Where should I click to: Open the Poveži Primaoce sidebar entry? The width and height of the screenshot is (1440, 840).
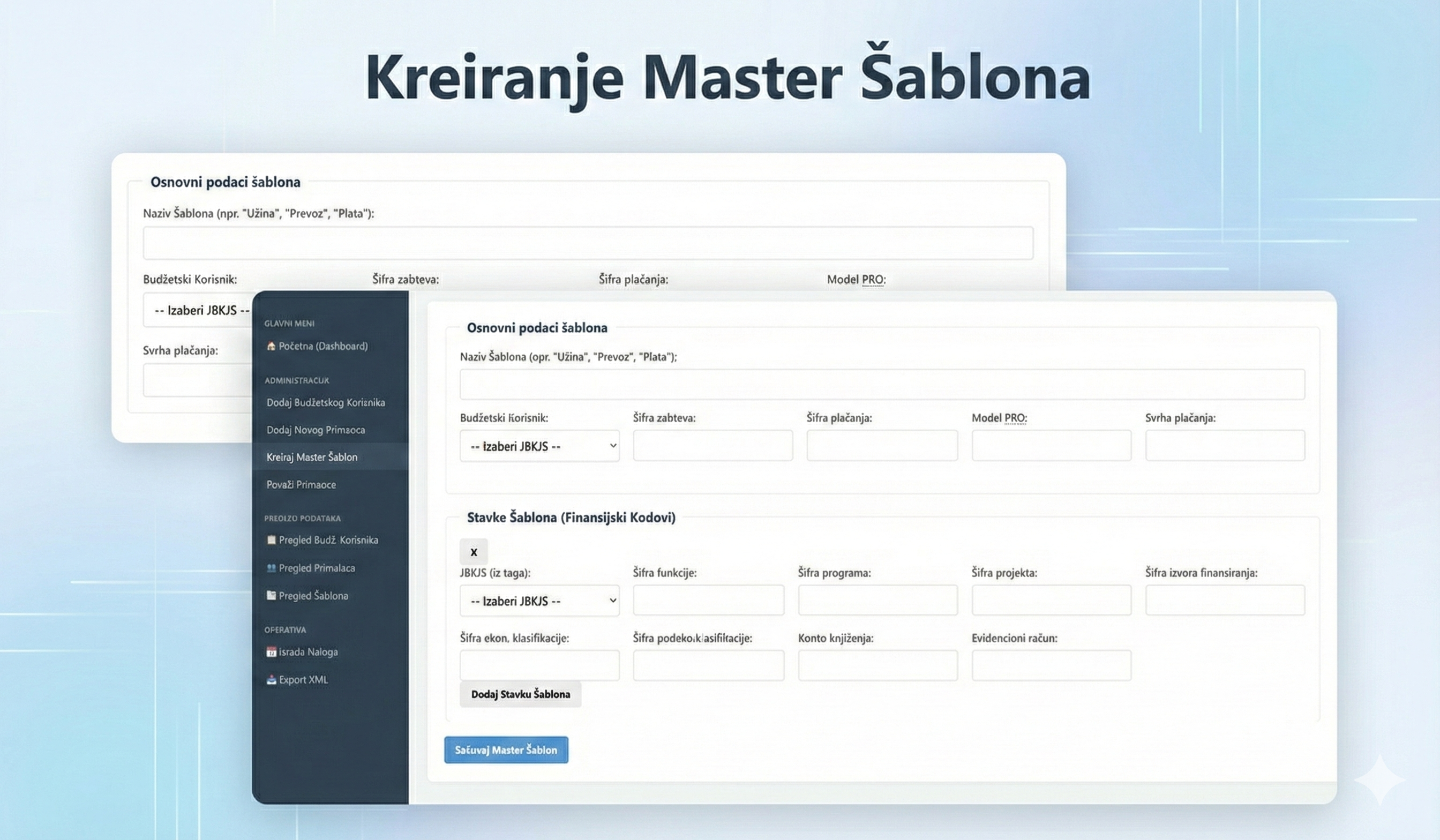(301, 485)
